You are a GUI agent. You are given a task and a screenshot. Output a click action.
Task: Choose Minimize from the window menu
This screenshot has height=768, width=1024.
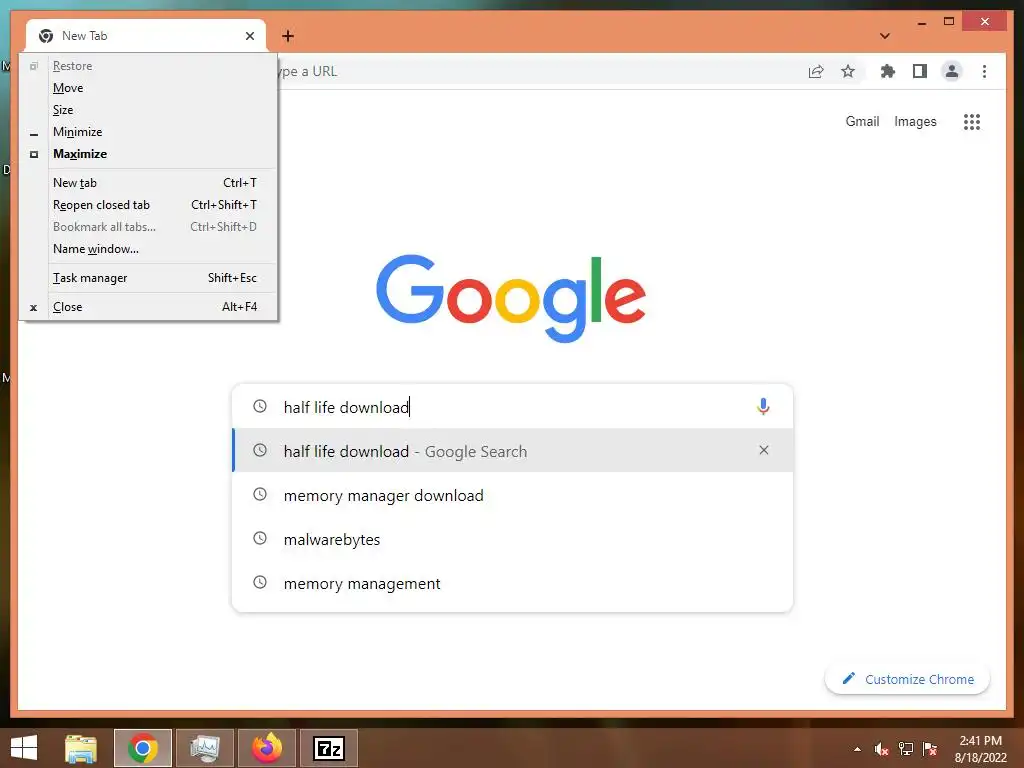(149, 132)
